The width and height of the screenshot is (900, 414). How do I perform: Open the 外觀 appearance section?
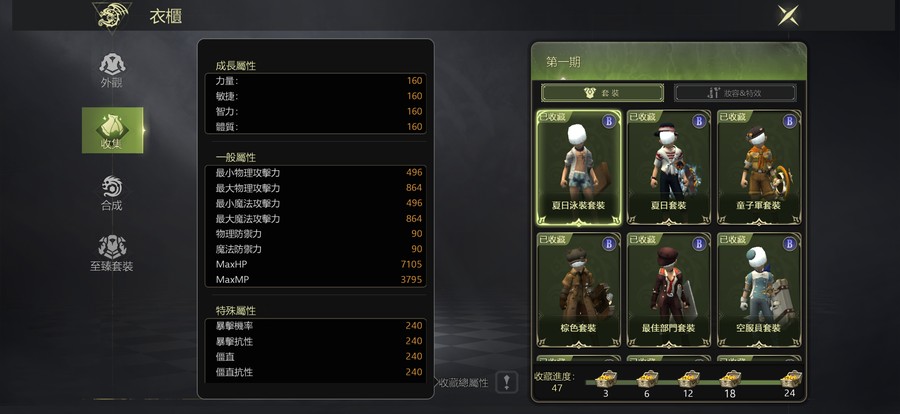(x=112, y=70)
